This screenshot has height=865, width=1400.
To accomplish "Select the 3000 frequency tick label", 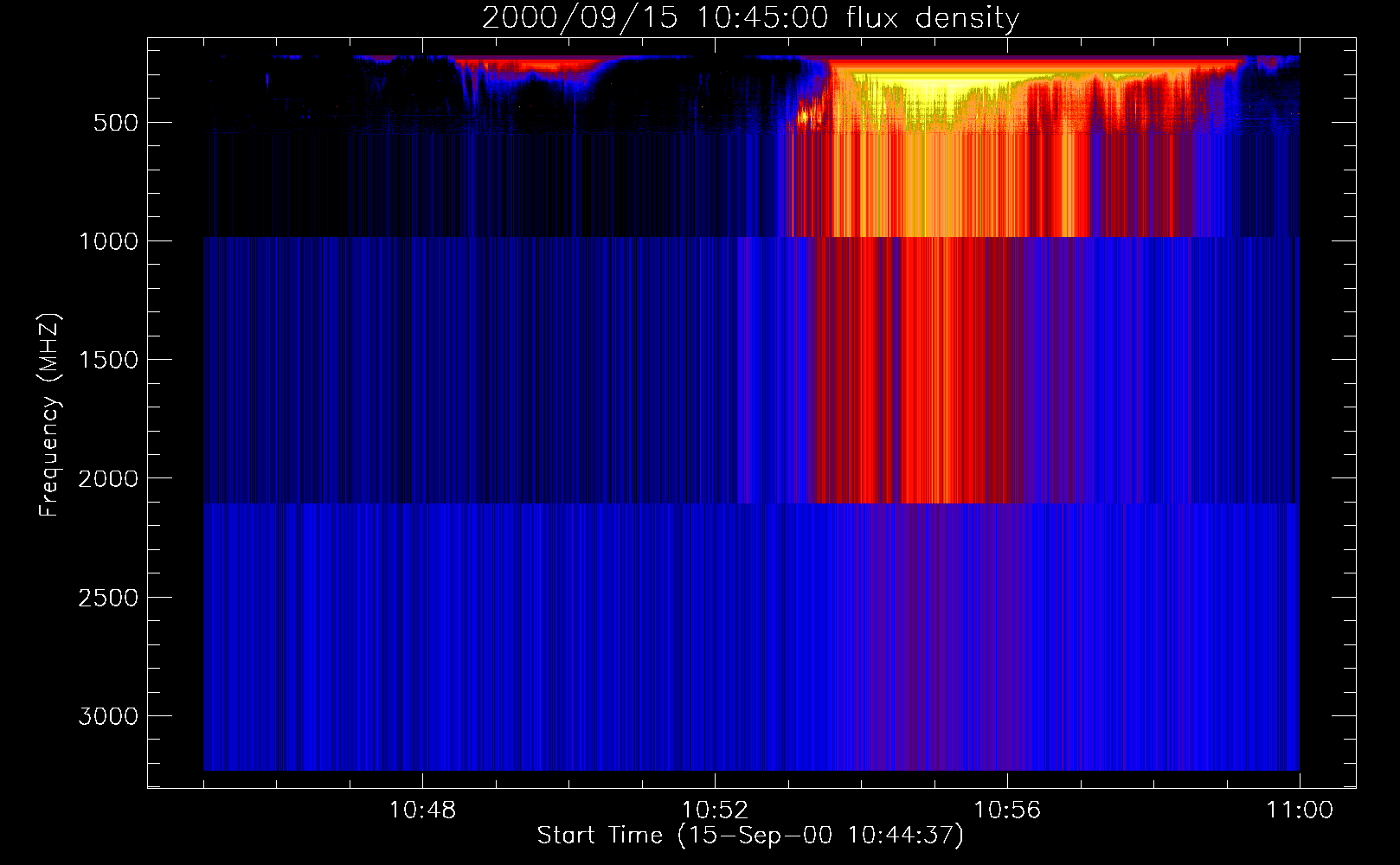I will tap(108, 716).
